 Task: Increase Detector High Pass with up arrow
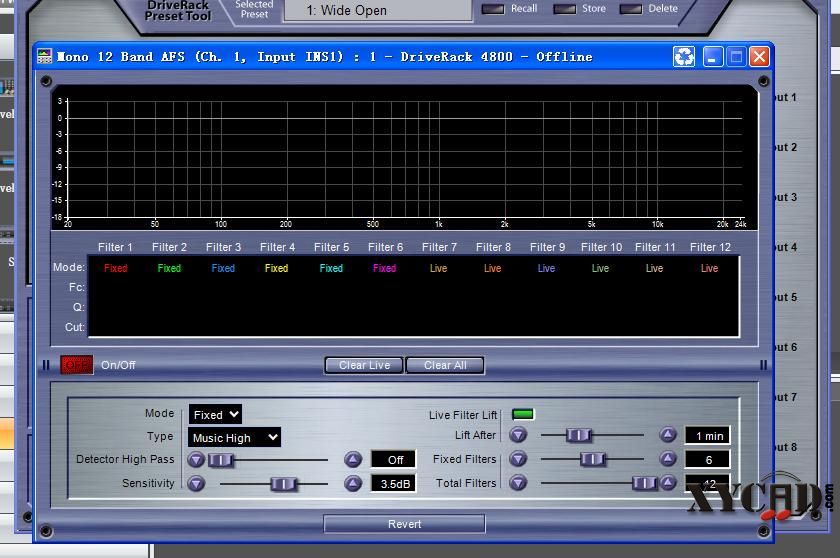(352, 459)
